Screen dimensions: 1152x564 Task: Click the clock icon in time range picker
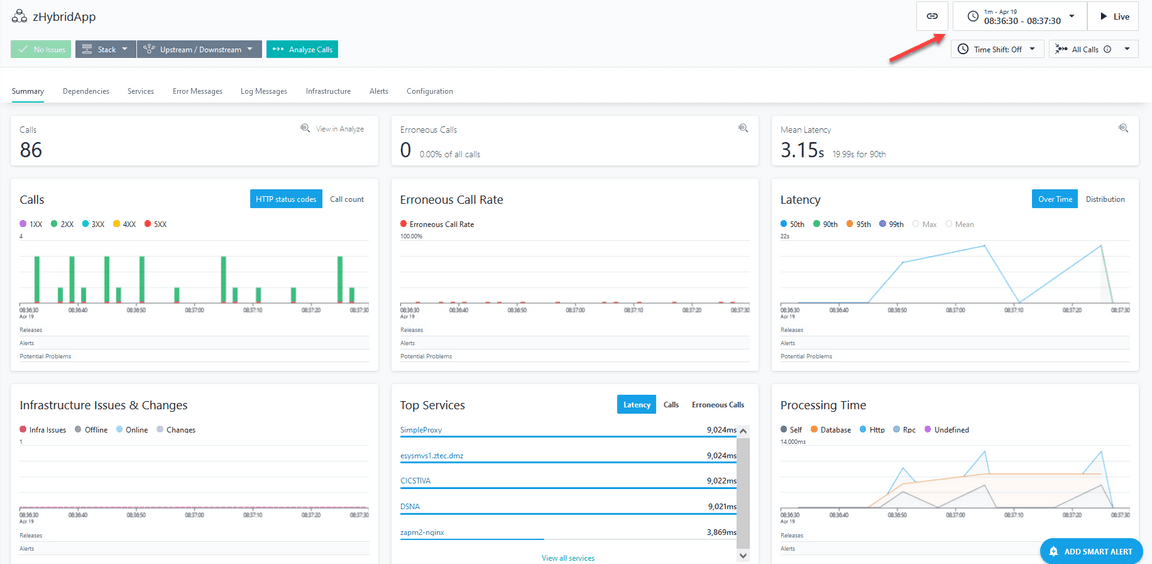(x=973, y=16)
